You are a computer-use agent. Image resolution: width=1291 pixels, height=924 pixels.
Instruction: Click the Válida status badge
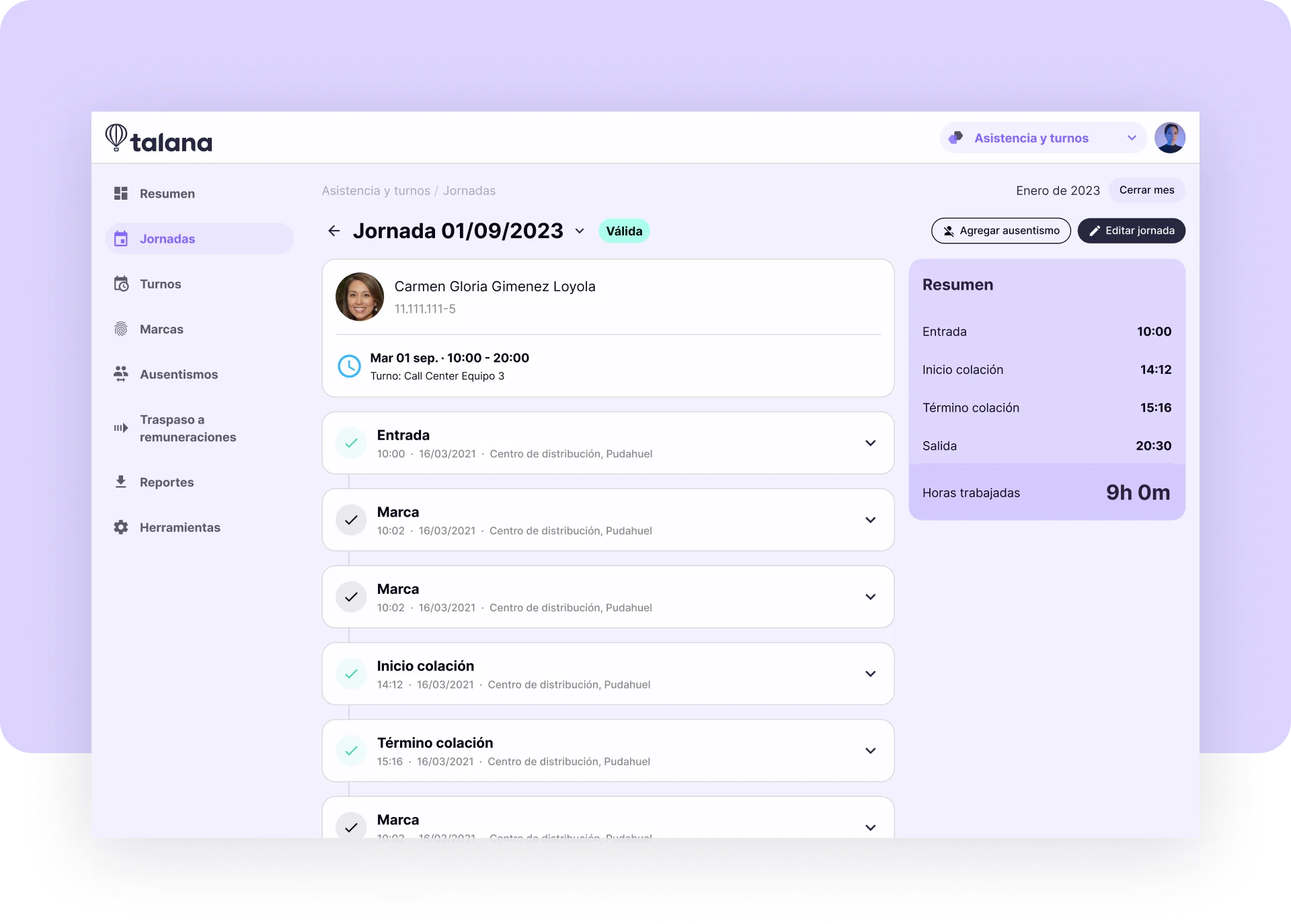pos(624,231)
